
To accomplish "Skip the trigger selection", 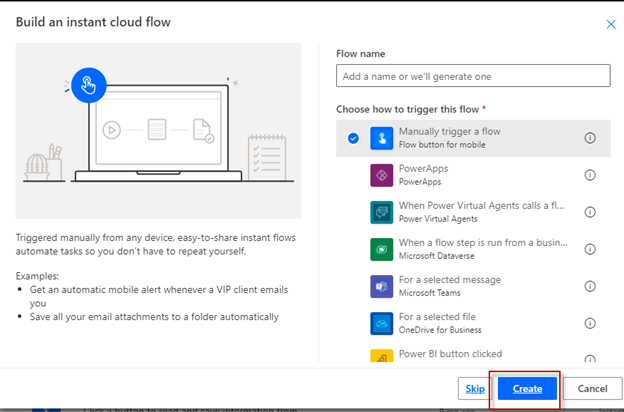I will coord(475,389).
